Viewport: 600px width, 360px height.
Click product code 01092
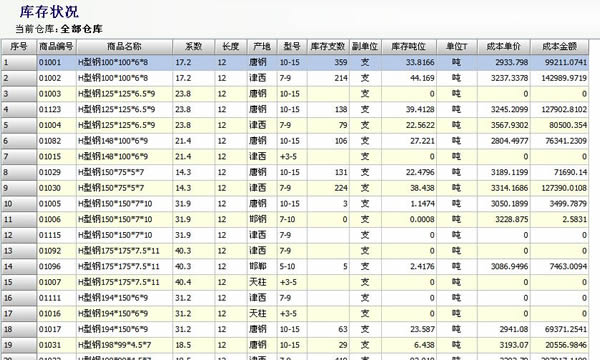[50, 251]
